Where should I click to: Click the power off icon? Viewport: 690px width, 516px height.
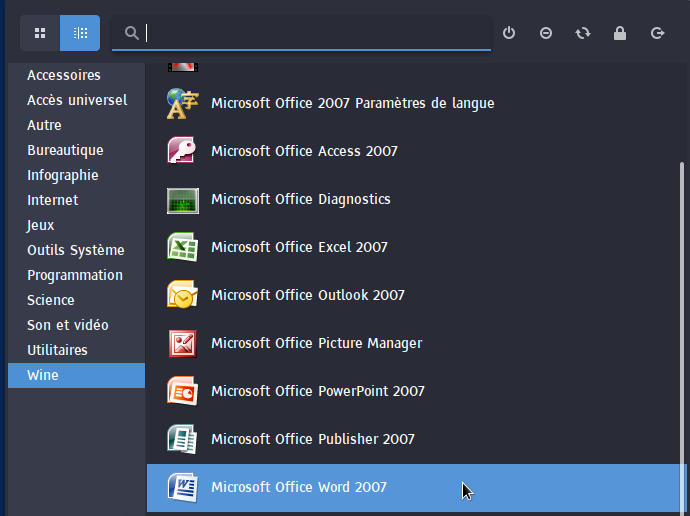pyautogui.click(x=509, y=33)
